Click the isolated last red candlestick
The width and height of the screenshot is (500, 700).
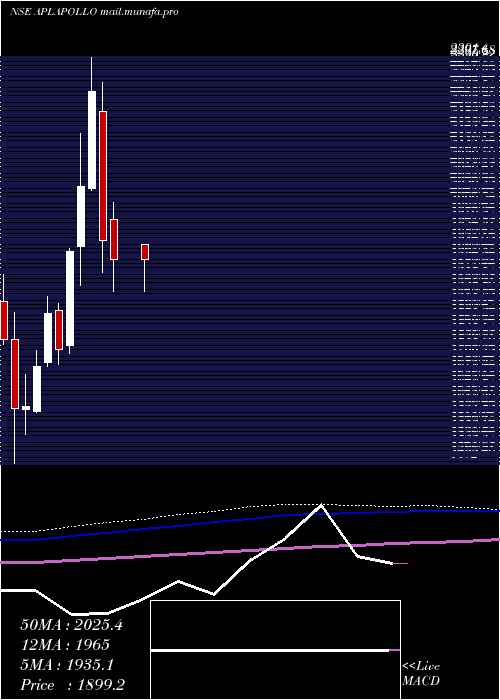coord(145,252)
